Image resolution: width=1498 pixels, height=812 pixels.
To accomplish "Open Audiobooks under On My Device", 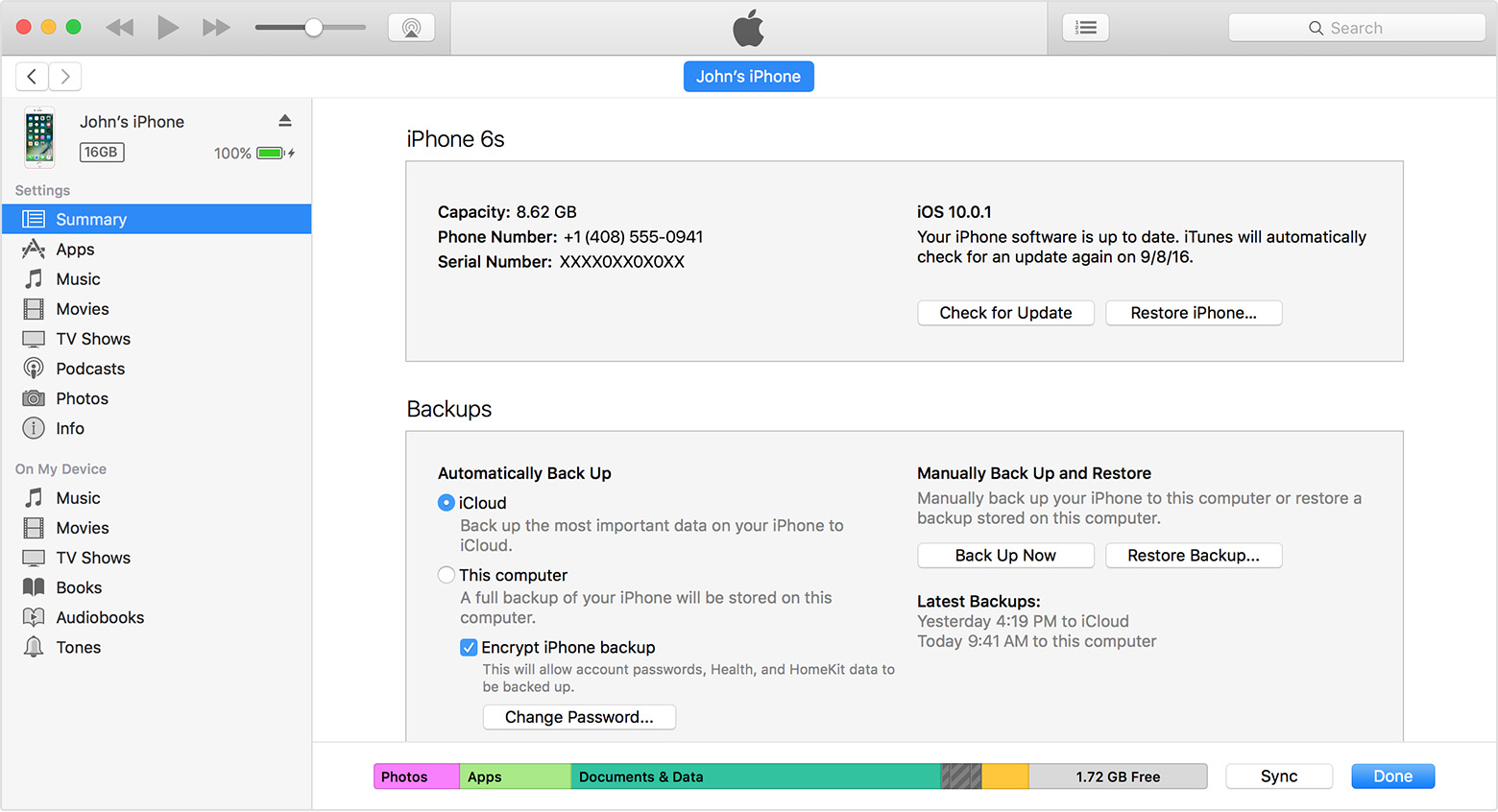I will tap(99, 616).
